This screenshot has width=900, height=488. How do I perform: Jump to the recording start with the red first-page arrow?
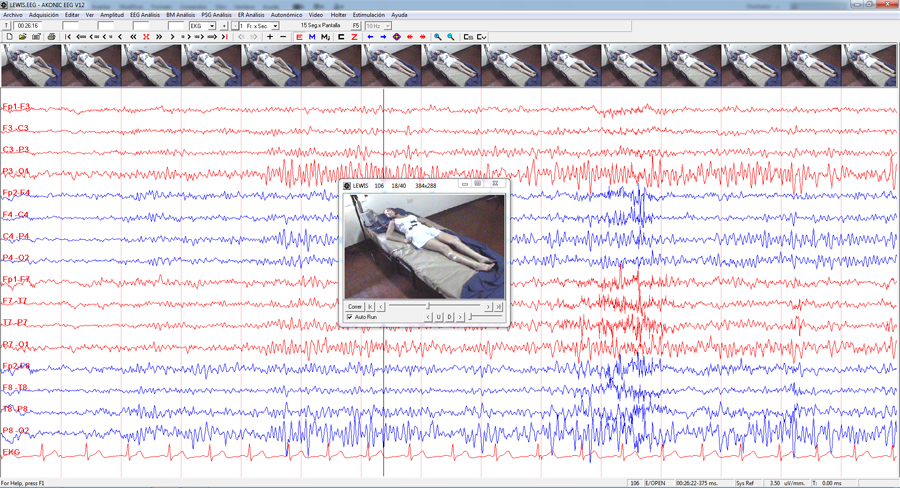(x=68, y=37)
